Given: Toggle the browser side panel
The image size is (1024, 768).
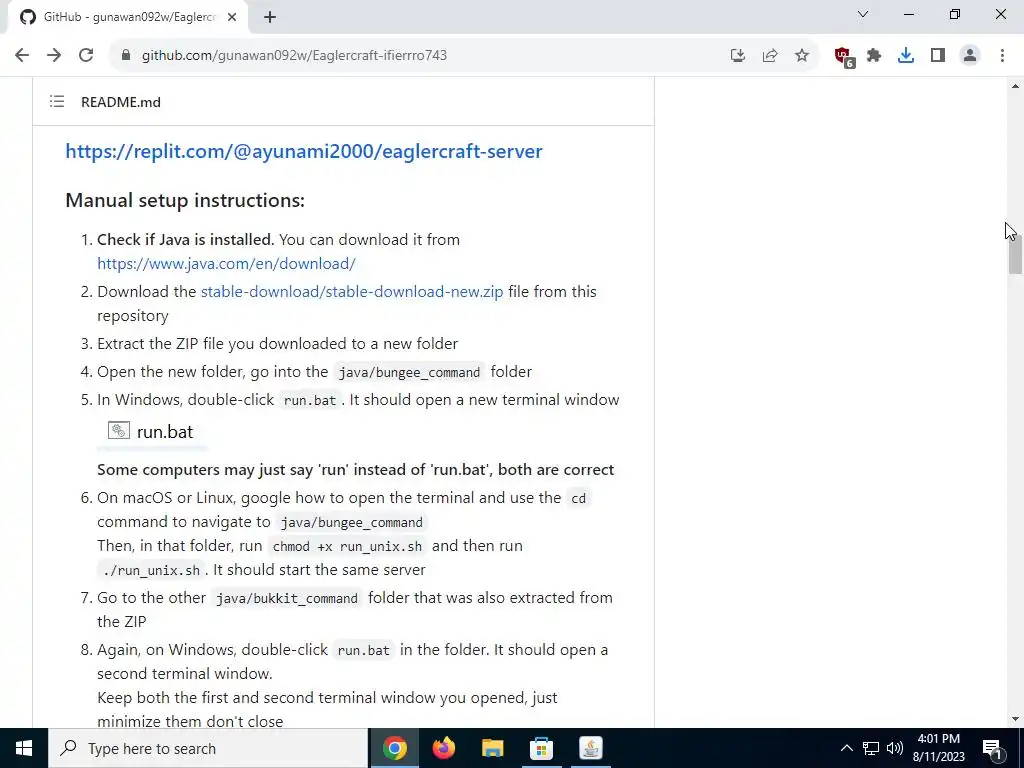Looking at the screenshot, I should click(938, 56).
